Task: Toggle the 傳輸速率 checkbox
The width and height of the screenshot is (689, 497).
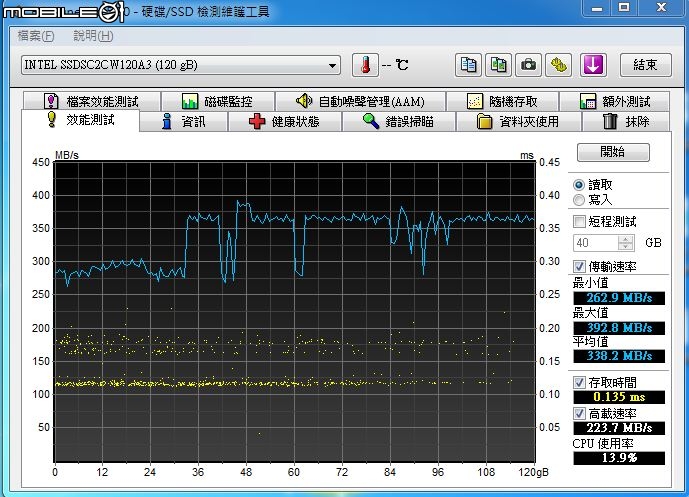Action: tap(579, 266)
